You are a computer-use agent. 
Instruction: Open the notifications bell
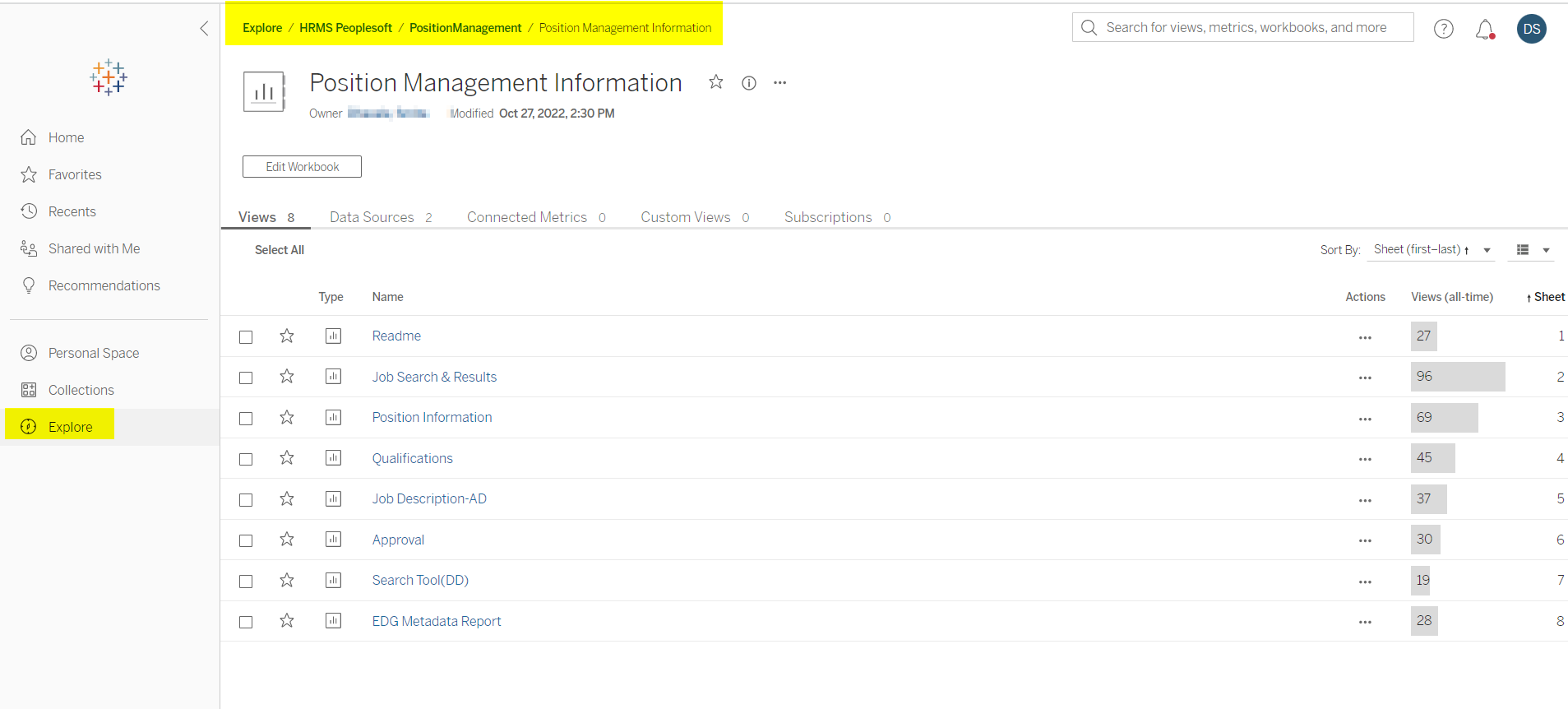click(x=1484, y=30)
